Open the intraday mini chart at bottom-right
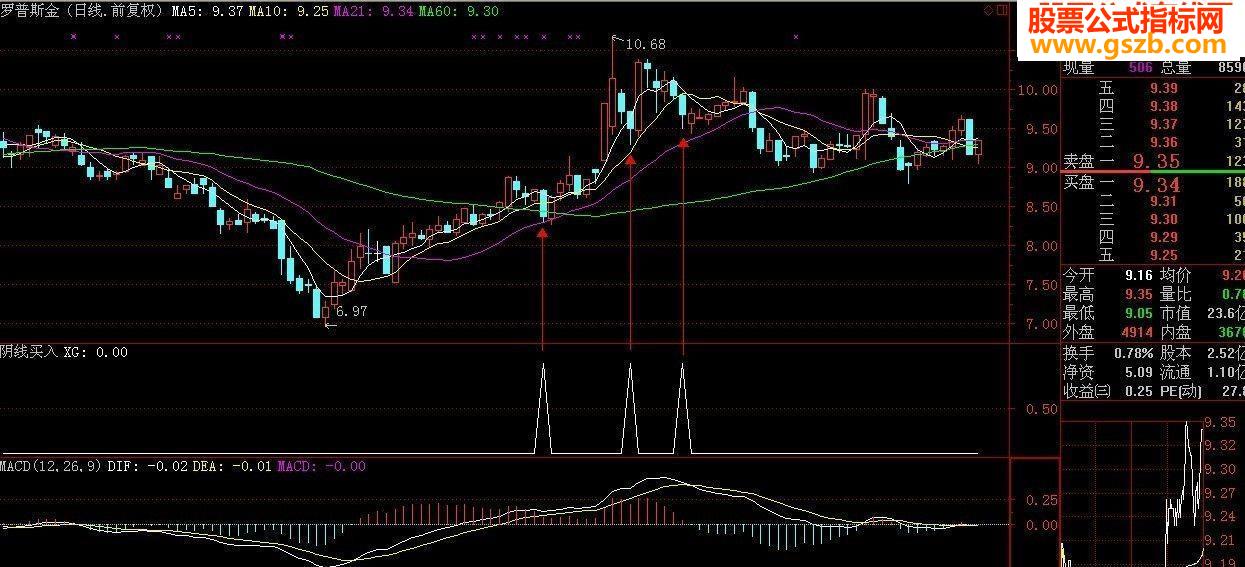1245x567 pixels. [x=1130, y=494]
